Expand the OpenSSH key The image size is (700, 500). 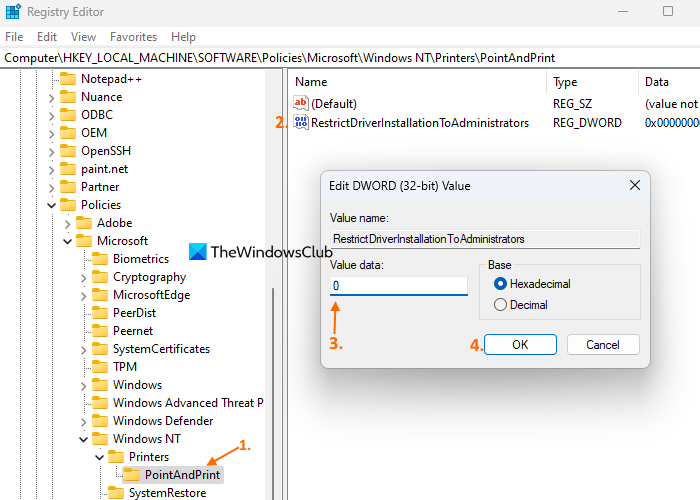tap(51, 152)
